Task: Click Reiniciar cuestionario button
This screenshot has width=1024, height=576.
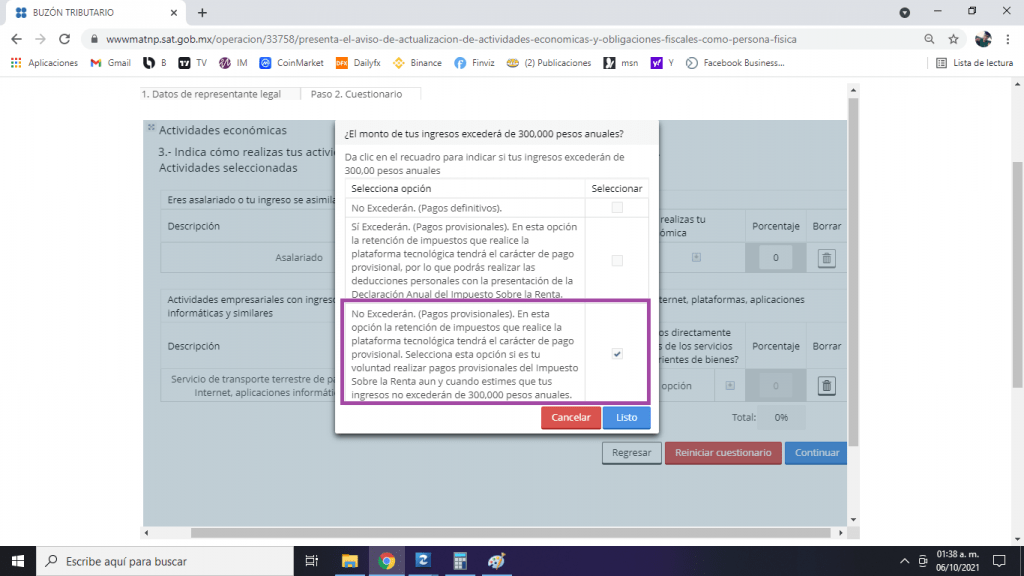Action: [x=723, y=453]
